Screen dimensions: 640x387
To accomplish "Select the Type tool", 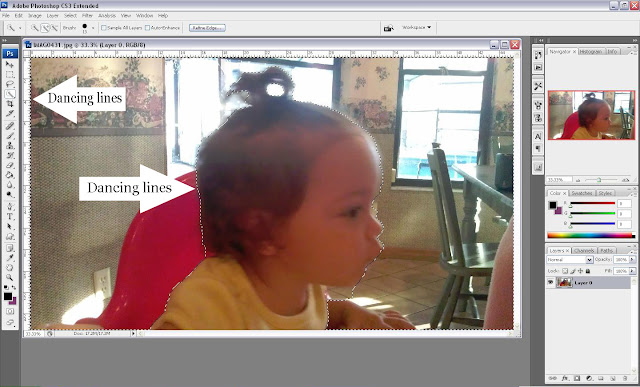I will pos(10,217).
